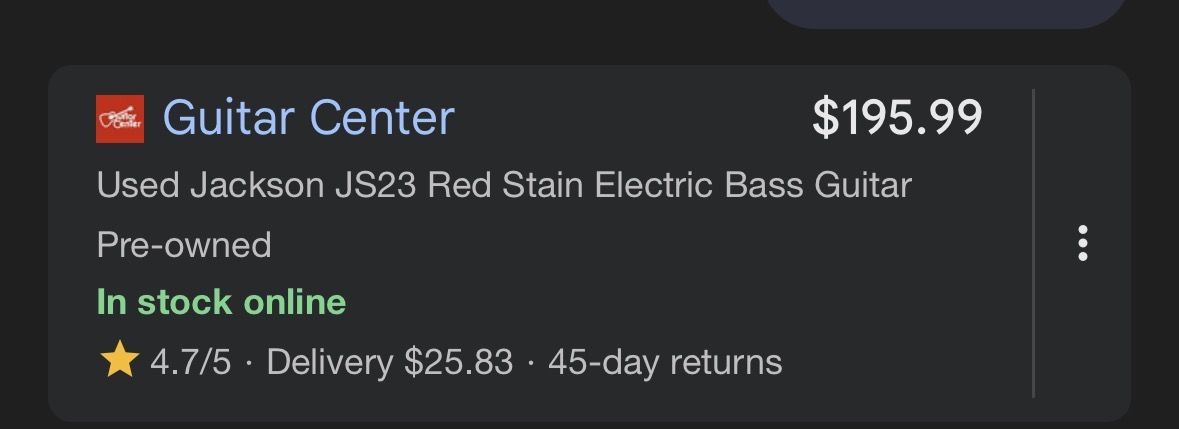Tap the rounded button at top edge
The height and width of the screenshot is (429, 1179).
(945, 12)
